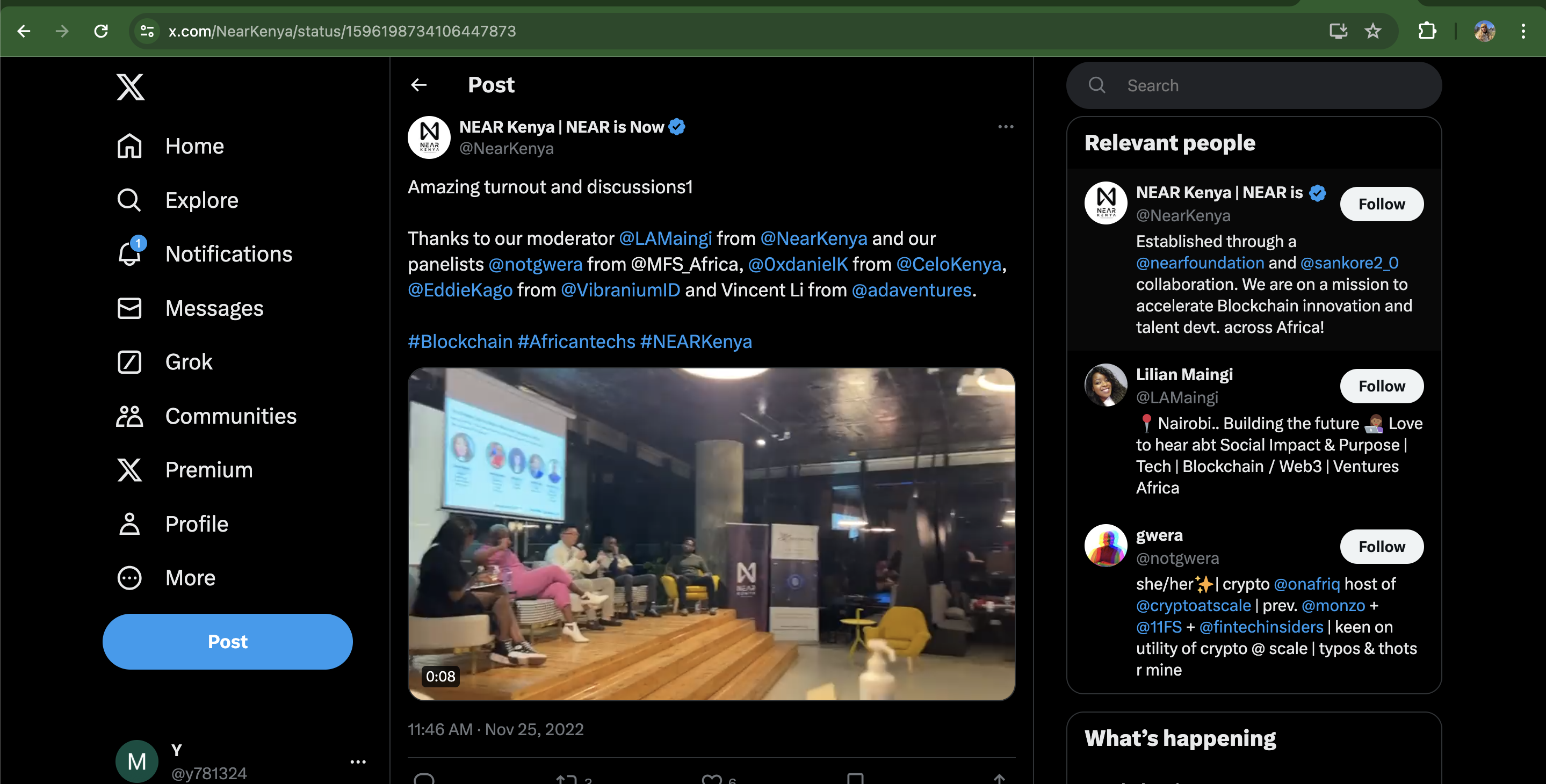Open the @LAMaingi mention in the post

pos(666,239)
